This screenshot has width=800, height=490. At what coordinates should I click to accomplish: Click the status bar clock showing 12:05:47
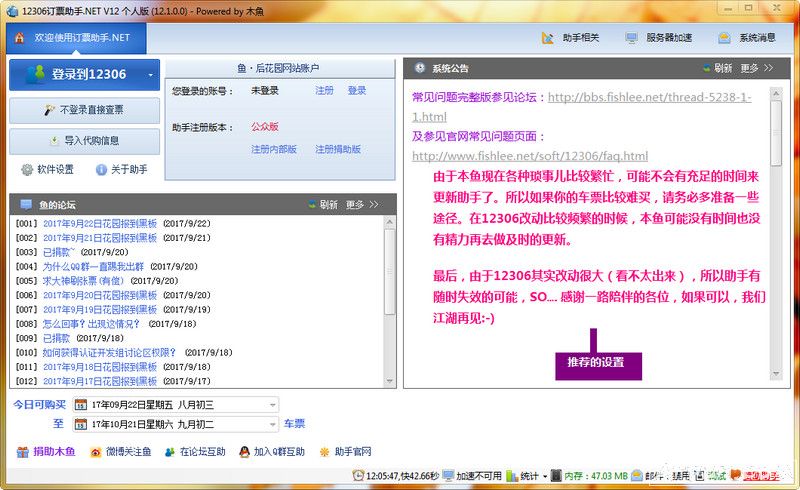click(x=396, y=476)
